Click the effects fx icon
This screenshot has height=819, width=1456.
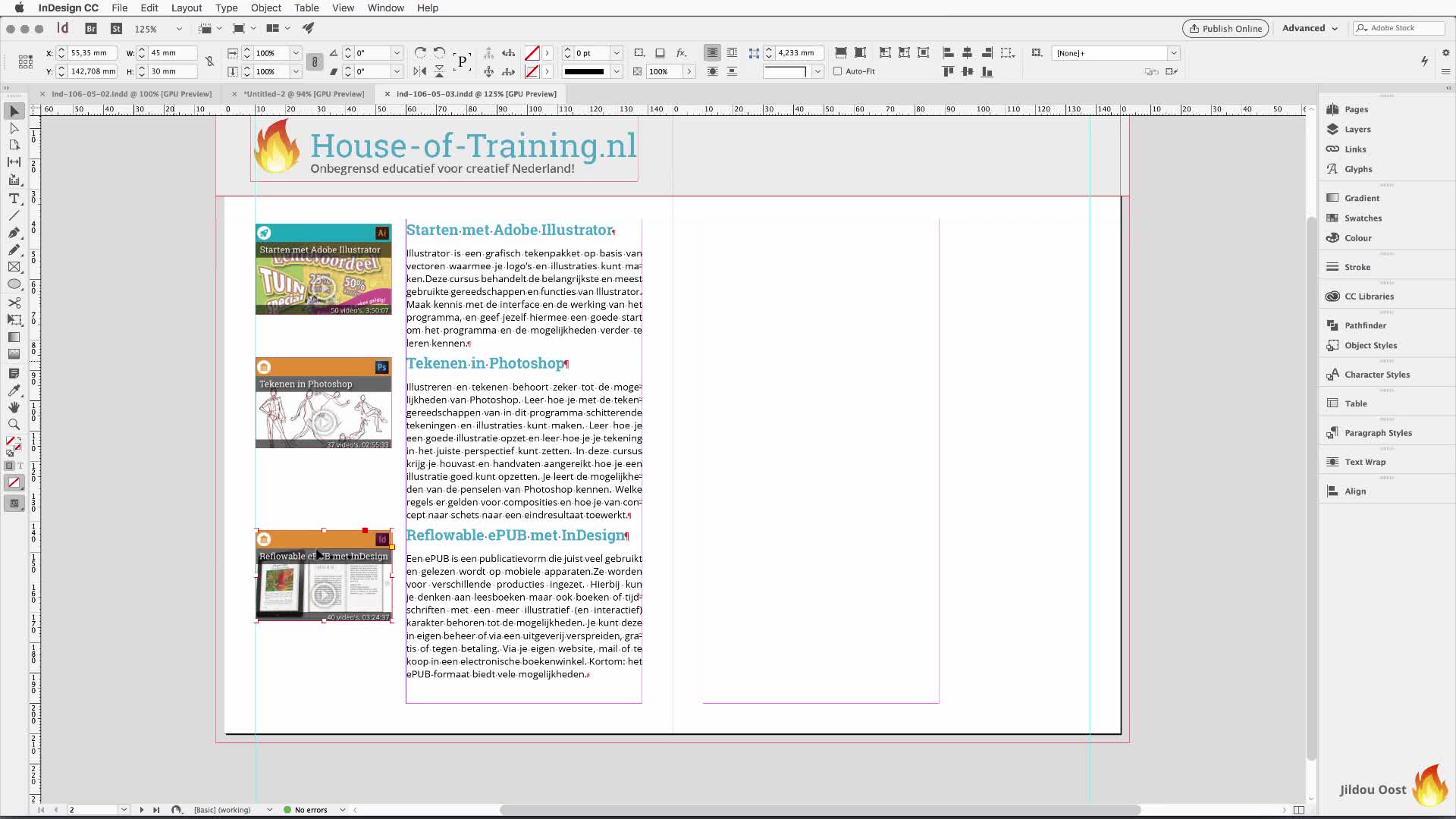pyautogui.click(x=681, y=53)
